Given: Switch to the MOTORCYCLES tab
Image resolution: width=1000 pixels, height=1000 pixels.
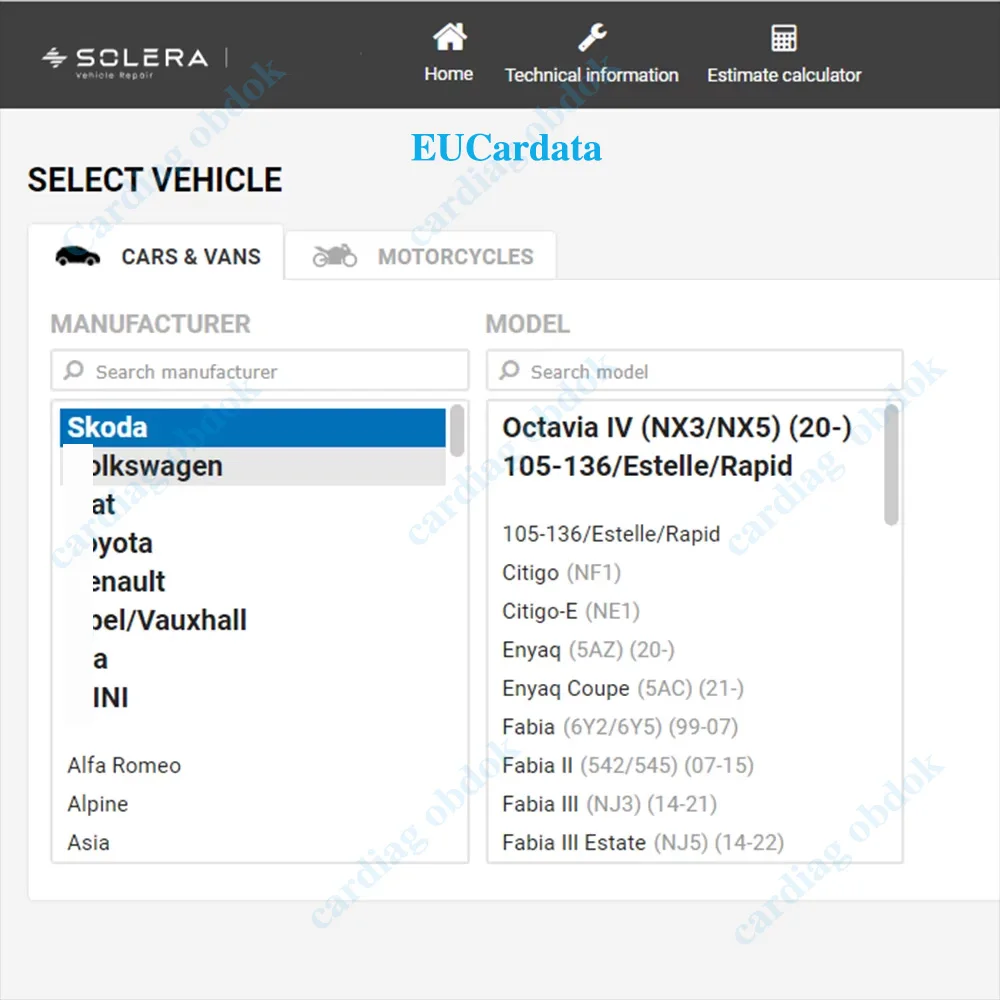Looking at the screenshot, I should (421, 256).
